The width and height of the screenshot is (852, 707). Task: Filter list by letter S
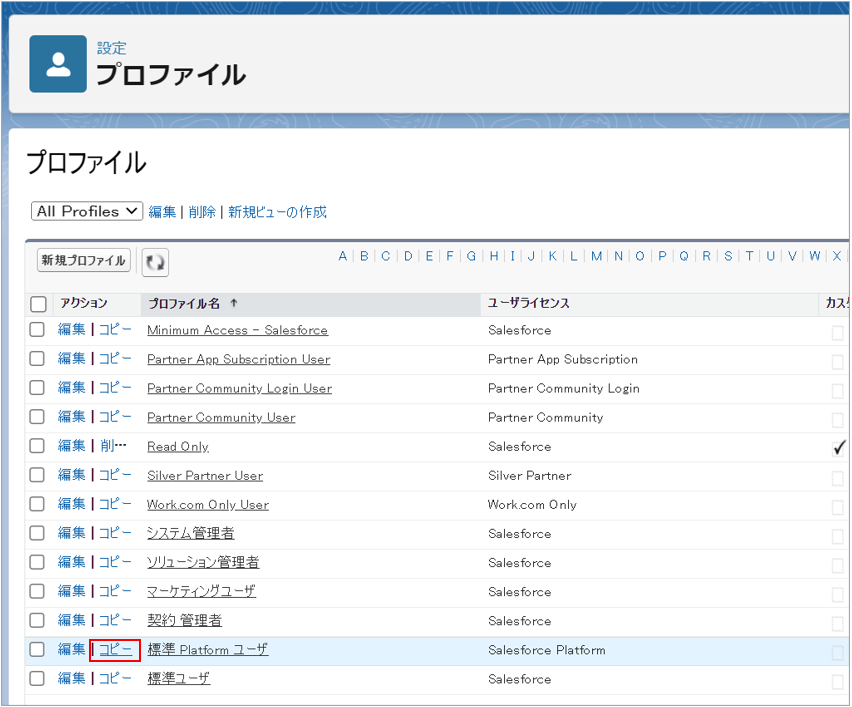728,256
